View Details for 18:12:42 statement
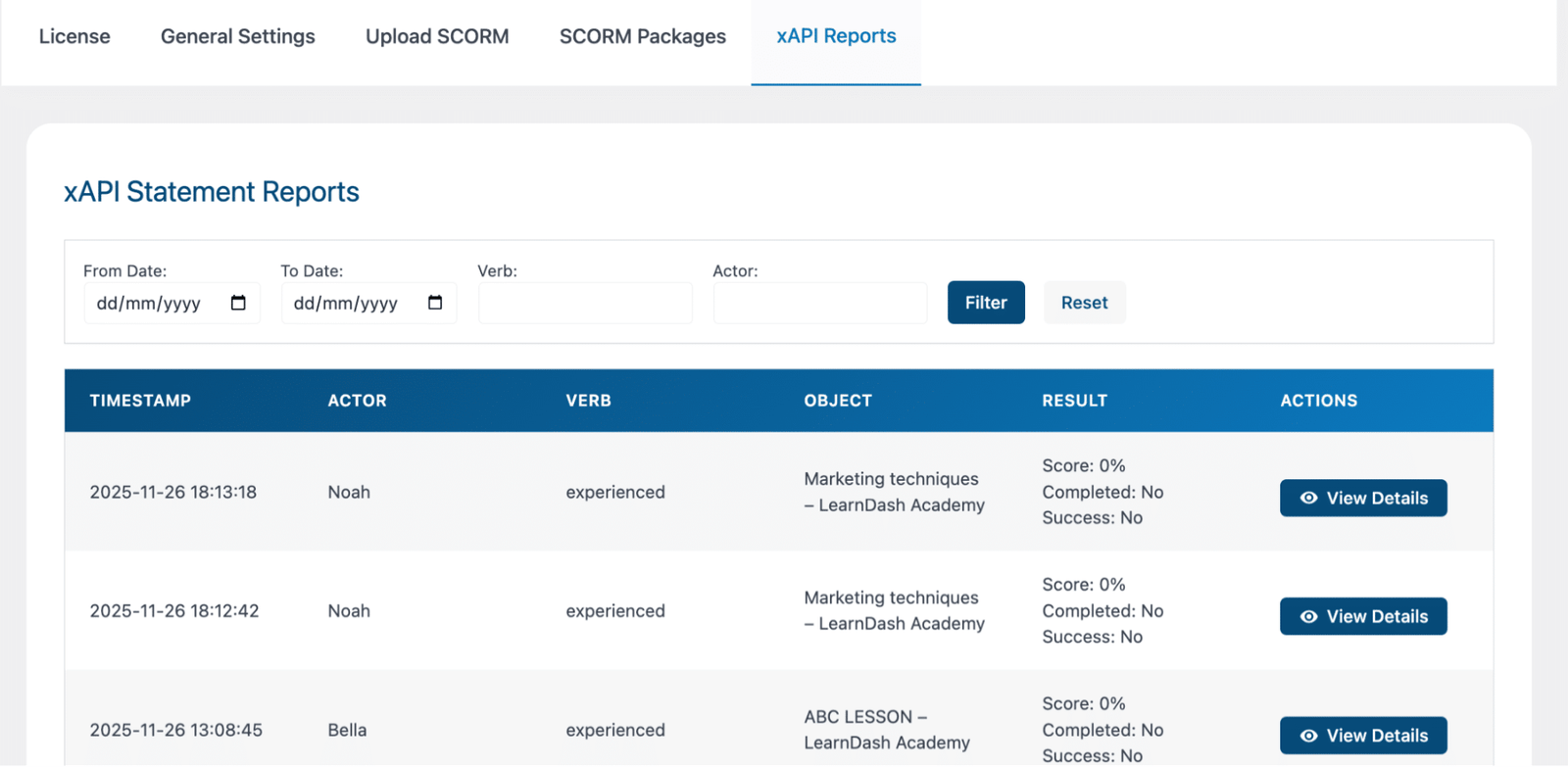Screen dimensions: 1568x767 [1363, 616]
